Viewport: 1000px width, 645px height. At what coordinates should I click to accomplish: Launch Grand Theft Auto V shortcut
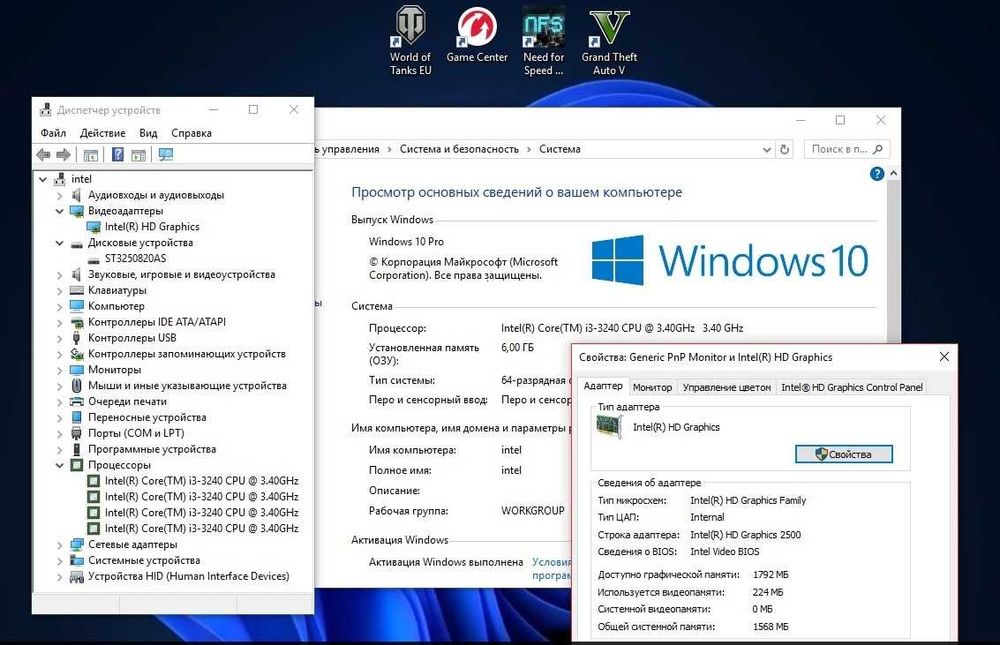(x=609, y=40)
